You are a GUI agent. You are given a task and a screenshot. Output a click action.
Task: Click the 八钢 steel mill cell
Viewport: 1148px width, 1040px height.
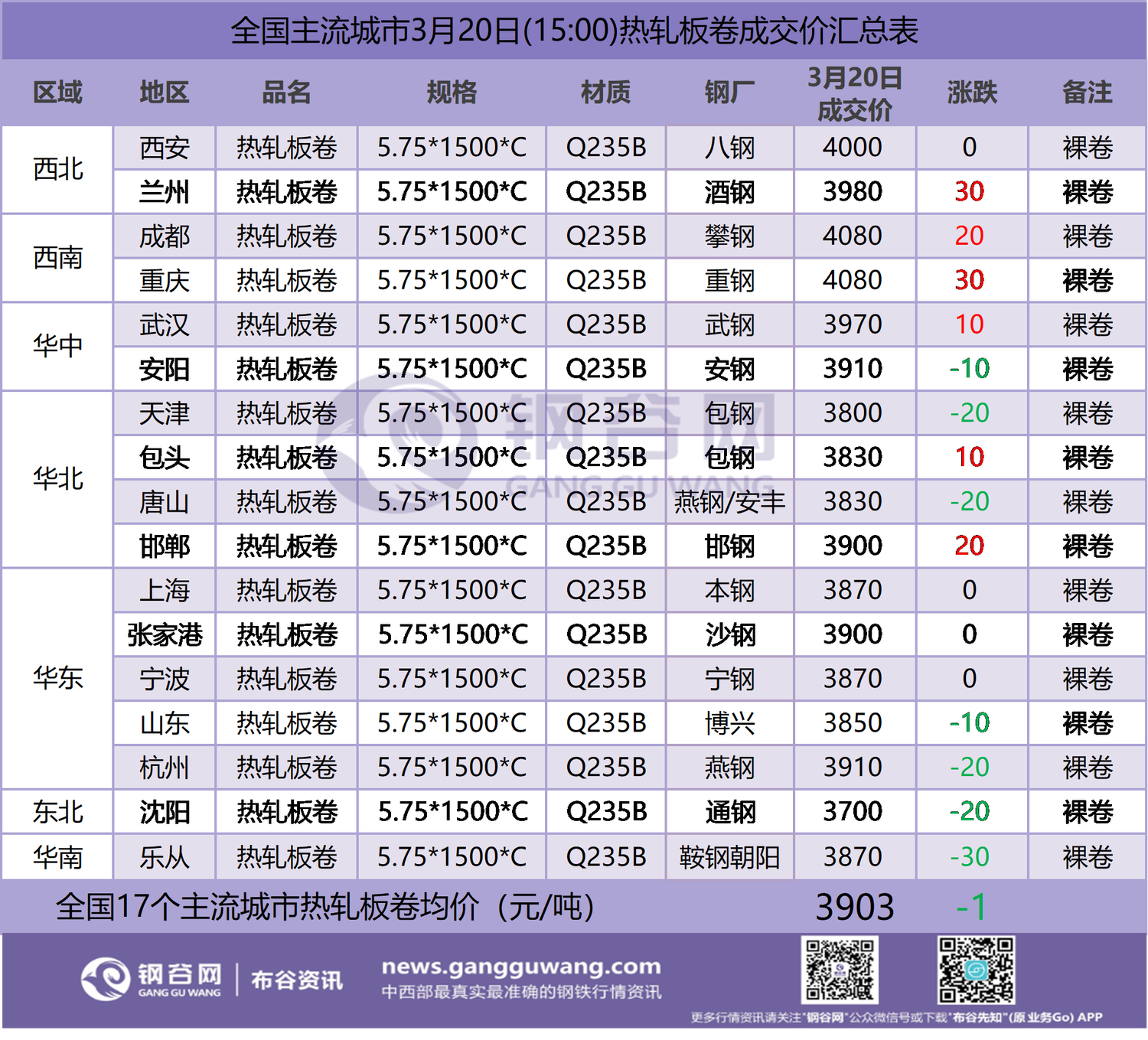730,148
